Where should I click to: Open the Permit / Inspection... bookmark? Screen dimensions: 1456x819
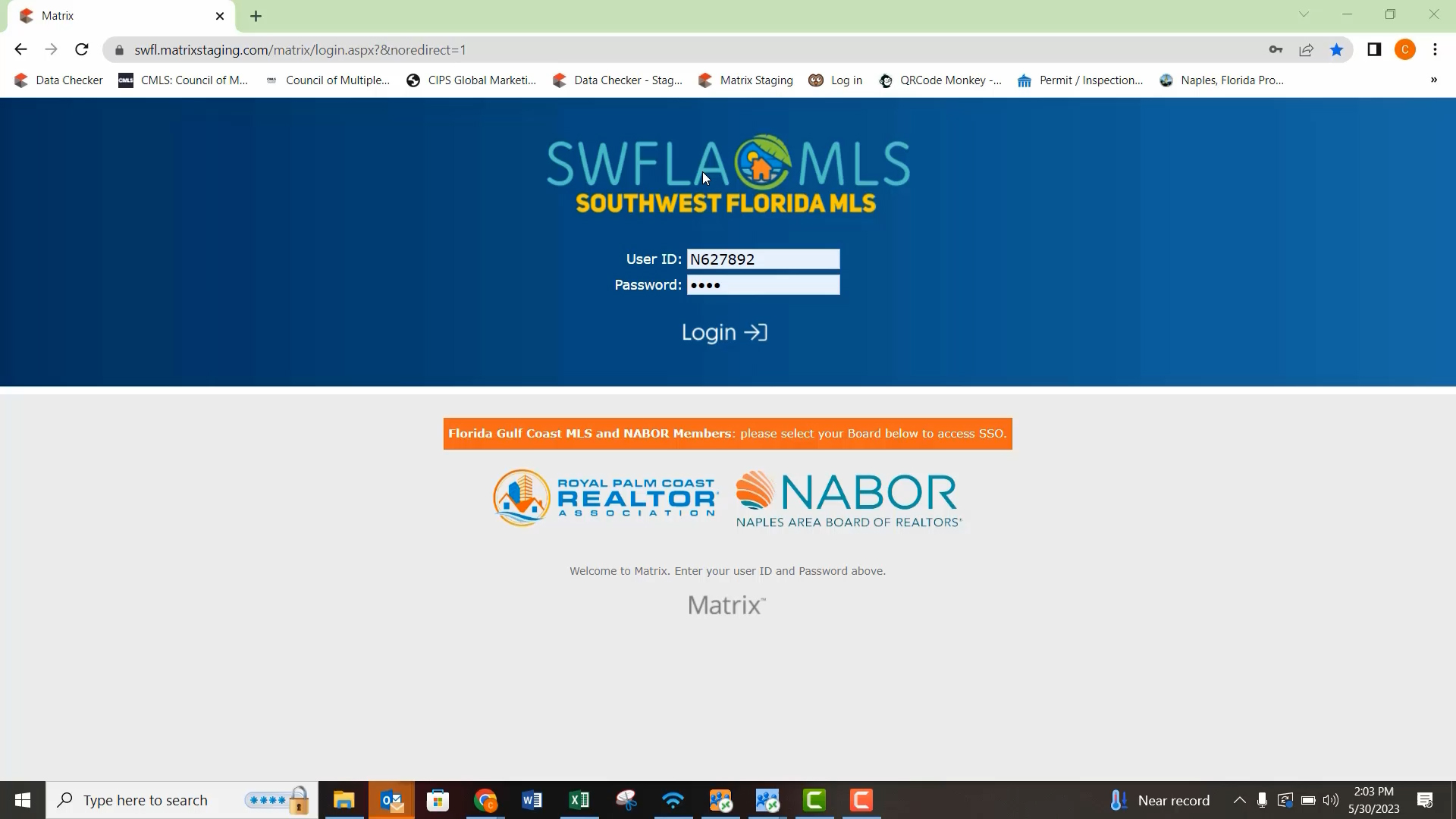click(1081, 80)
